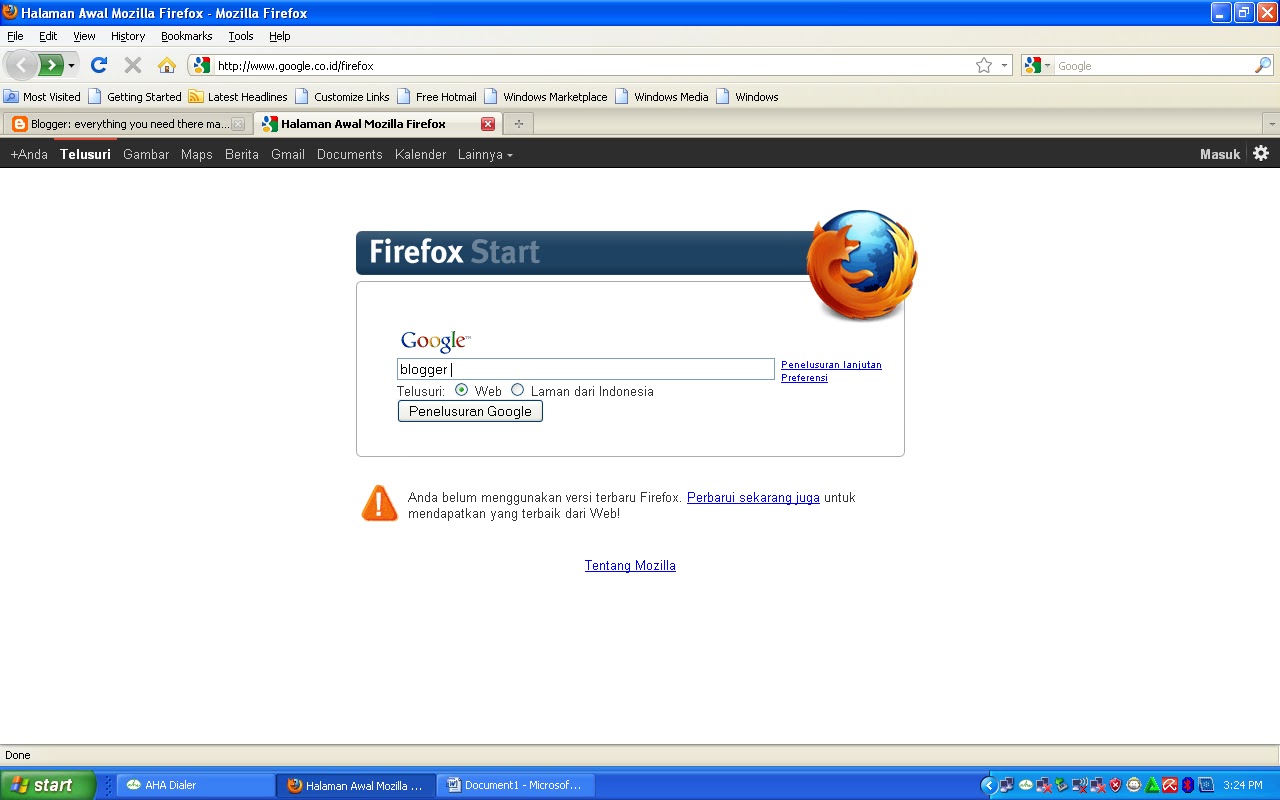Image resolution: width=1280 pixels, height=800 pixels.
Task: Open the Tentang Mozilla link
Action: (630, 565)
